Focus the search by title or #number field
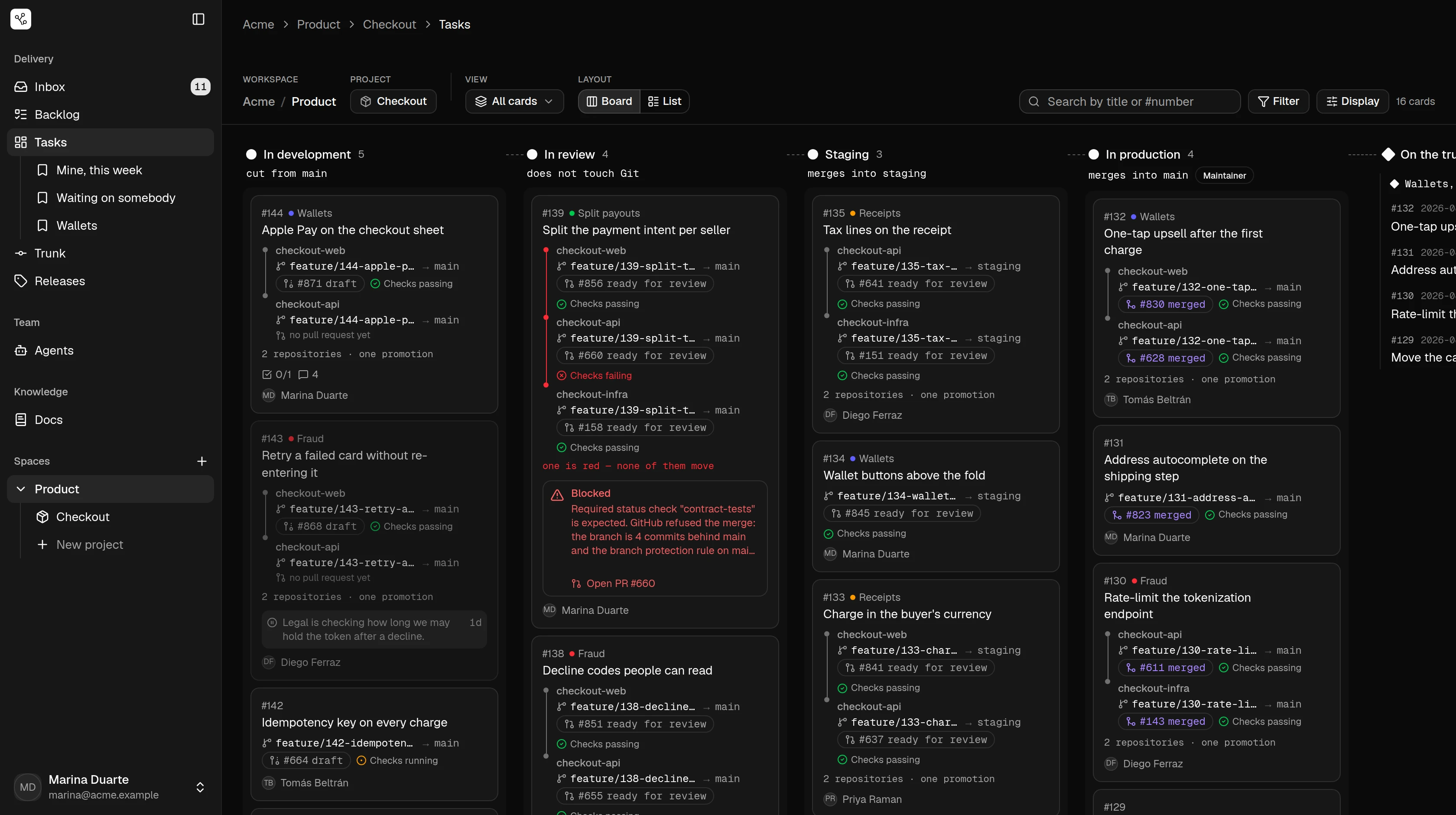Screen dimensions: 1456x815 click(1130, 101)
